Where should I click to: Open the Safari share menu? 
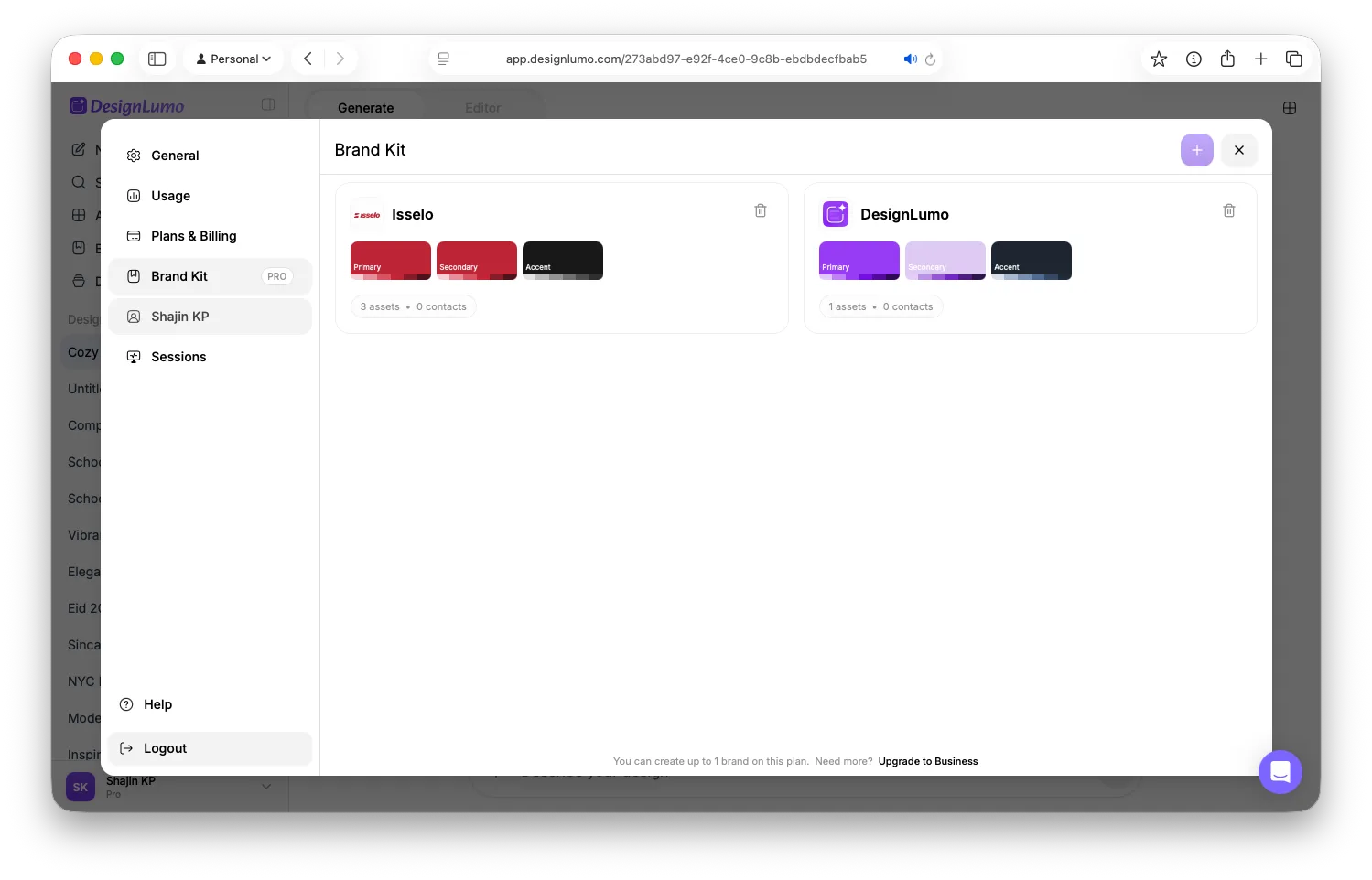tap(1227, 59)
